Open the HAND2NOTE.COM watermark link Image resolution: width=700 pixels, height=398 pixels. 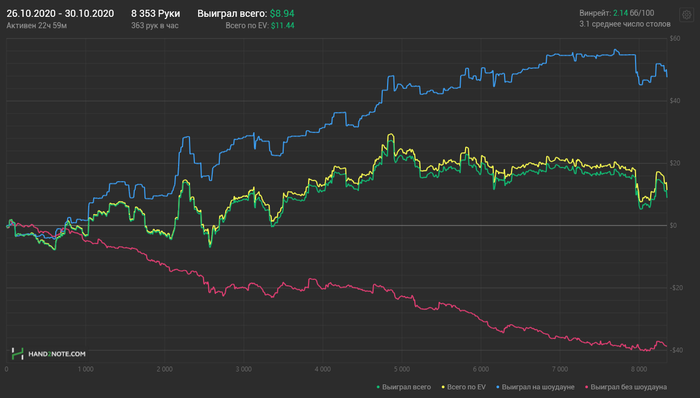pos(57,354)
